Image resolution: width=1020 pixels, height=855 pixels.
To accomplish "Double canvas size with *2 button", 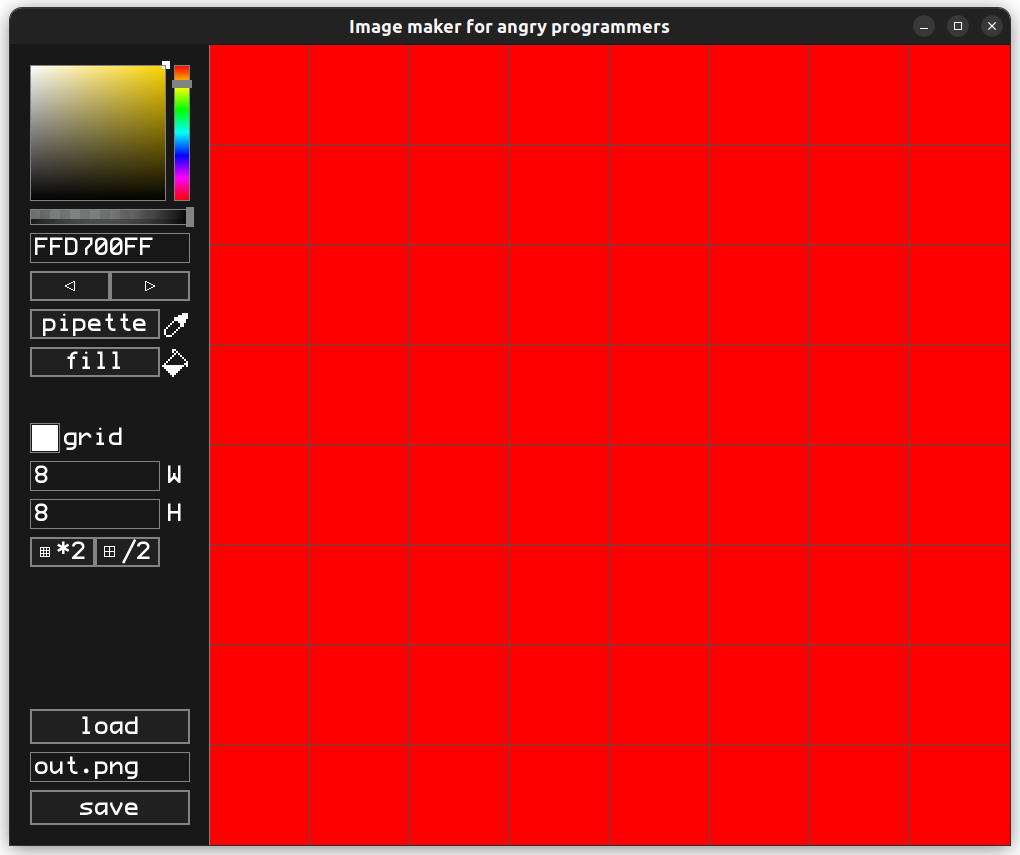I will [x=62, y=552].
